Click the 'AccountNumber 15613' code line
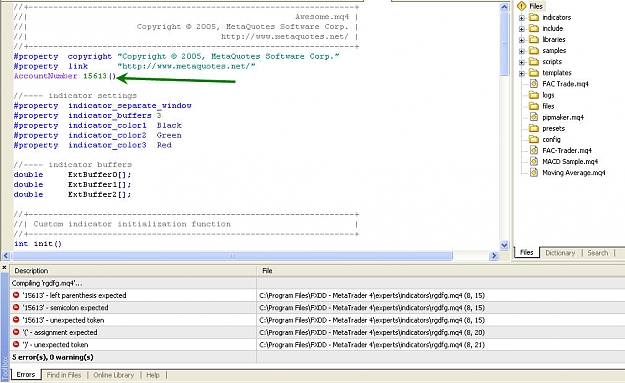The width and height of the screenshot is (625, 383). point(65,76)
